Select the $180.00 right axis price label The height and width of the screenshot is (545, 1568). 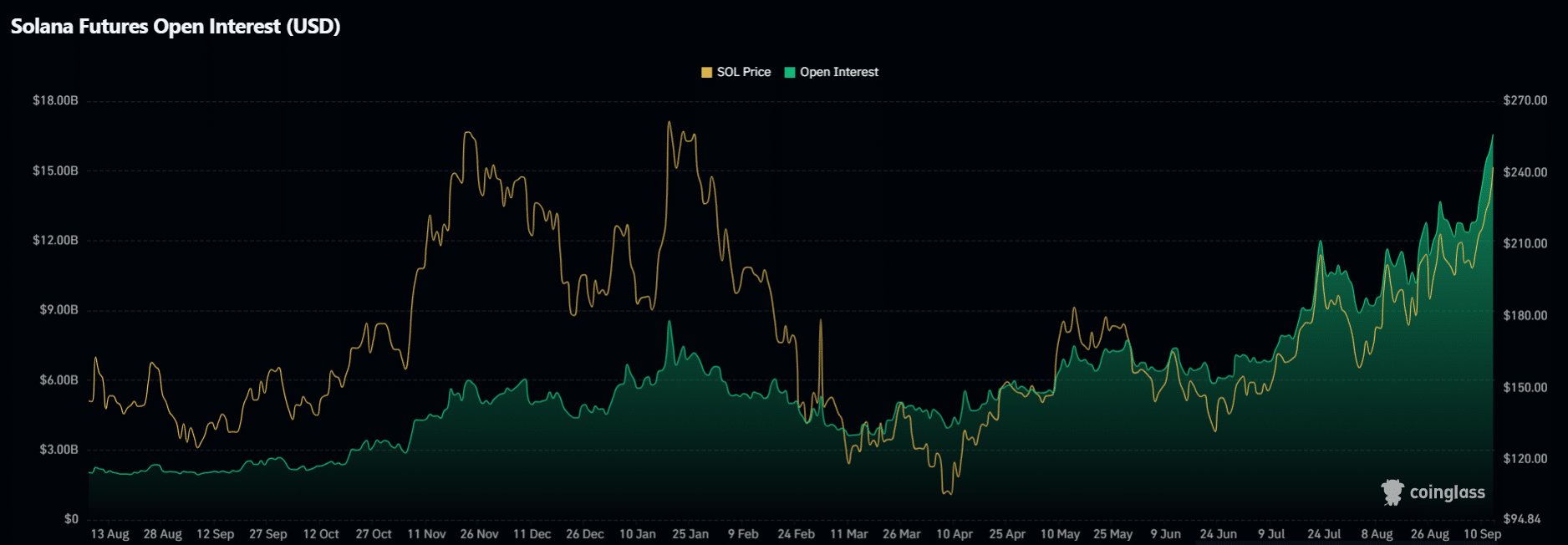point(1525,316)
